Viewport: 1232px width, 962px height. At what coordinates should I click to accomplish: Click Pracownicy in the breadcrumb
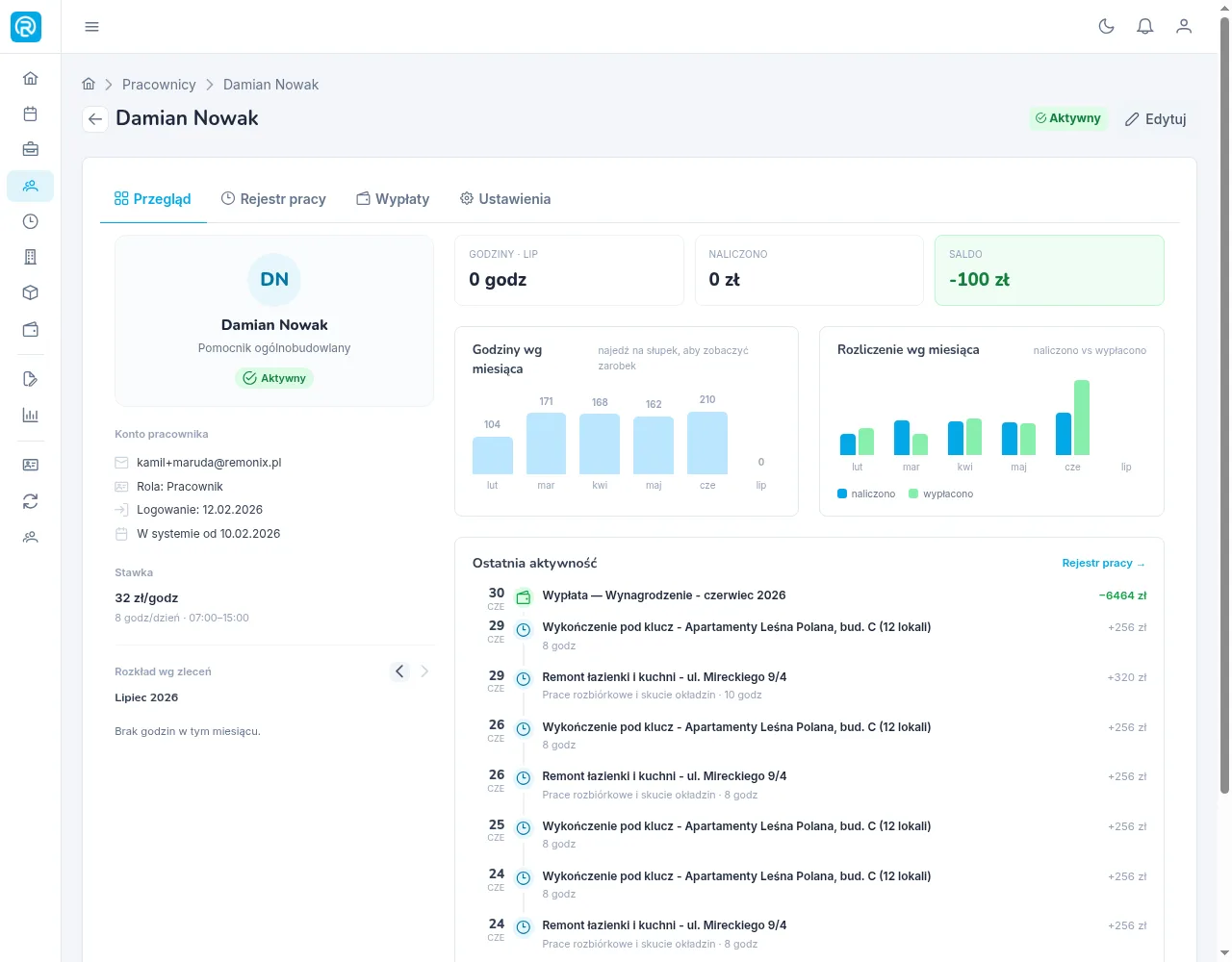pos(159,85)
